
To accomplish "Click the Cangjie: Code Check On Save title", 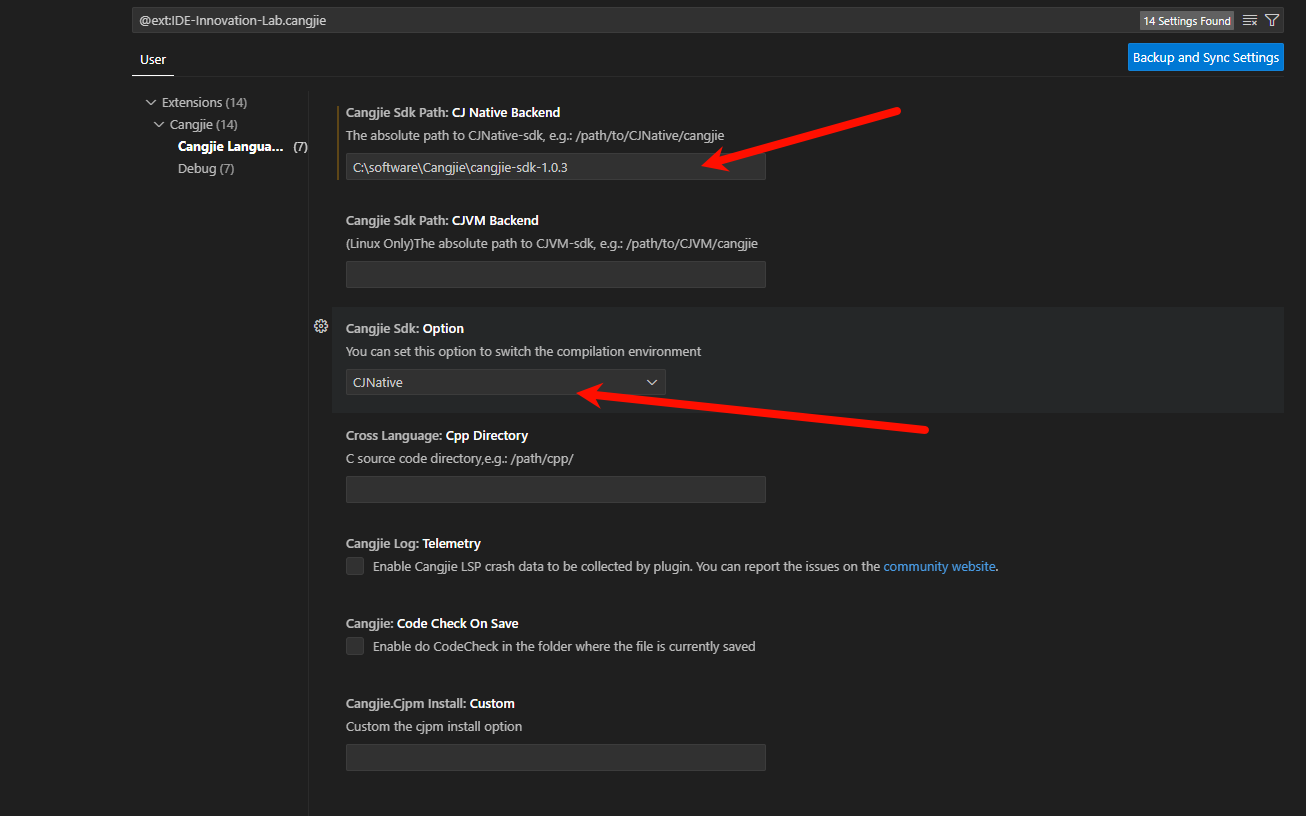I will pos(432,623).
